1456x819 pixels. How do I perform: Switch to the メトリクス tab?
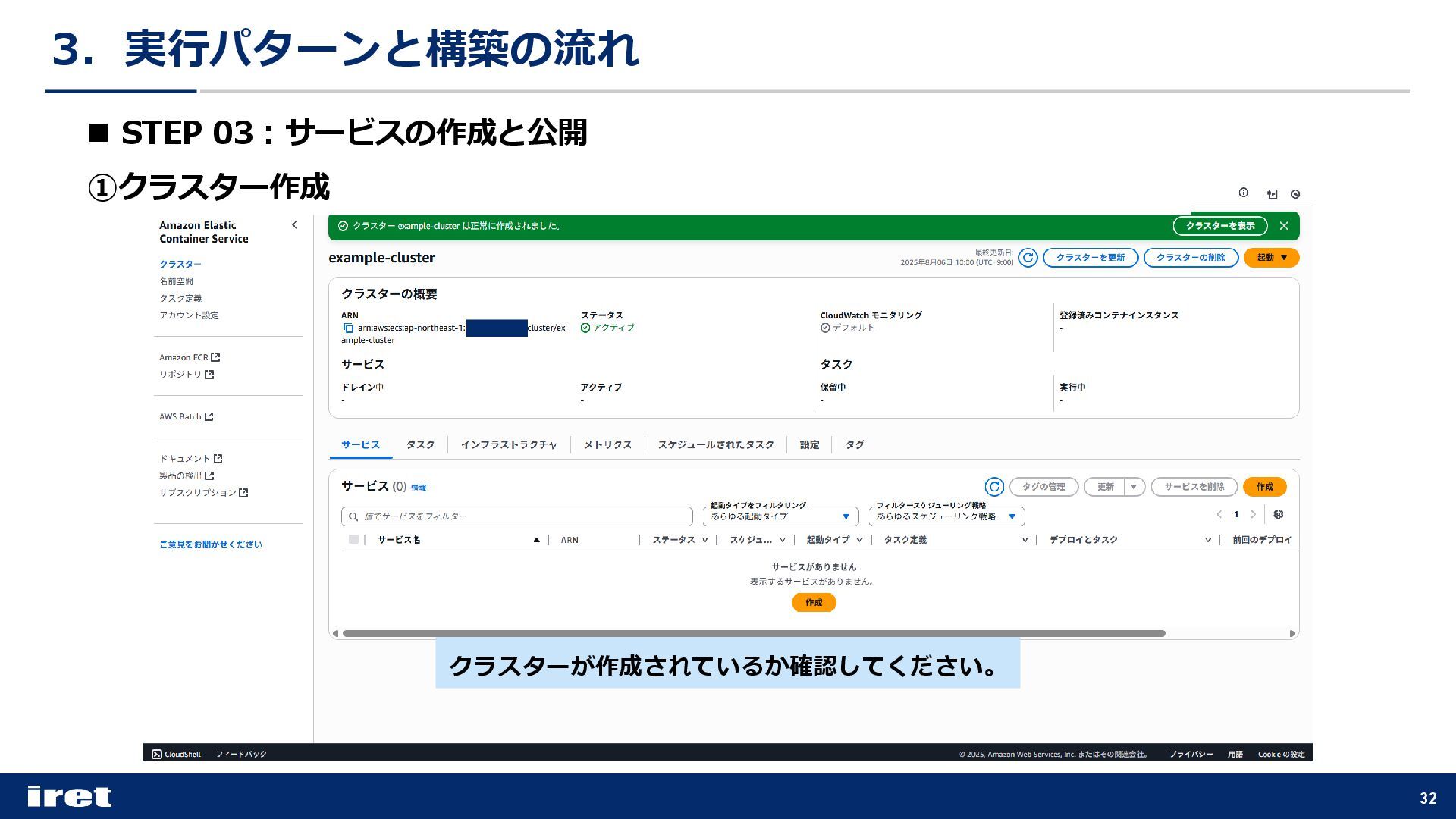[x=607, y=445]
